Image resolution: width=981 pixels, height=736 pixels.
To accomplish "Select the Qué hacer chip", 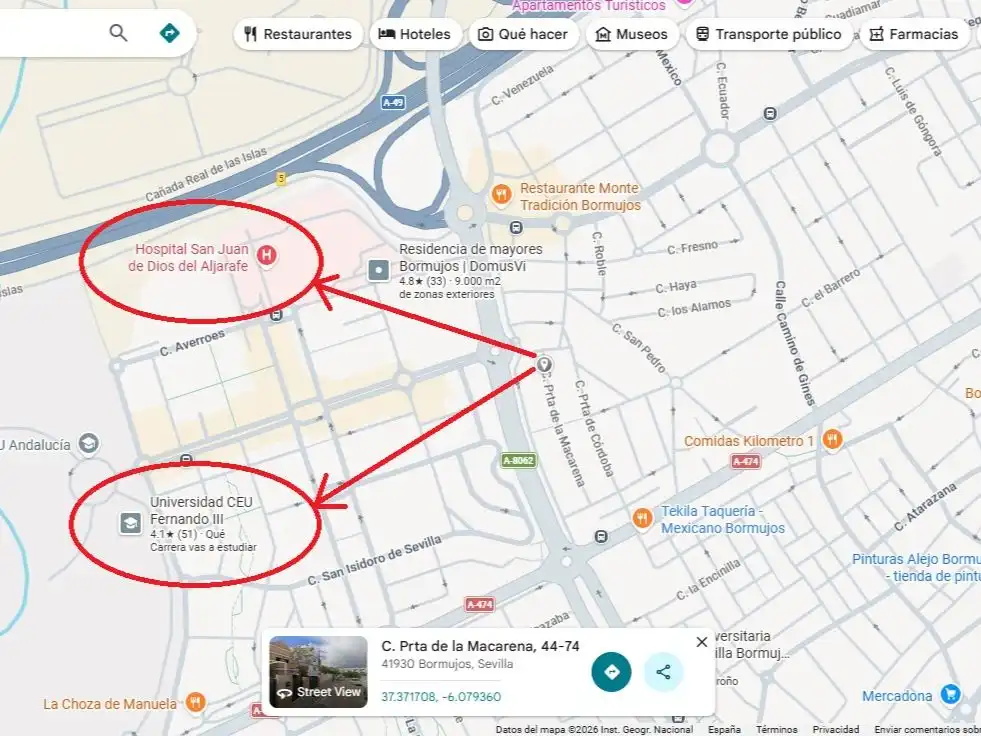I will 524,34.
